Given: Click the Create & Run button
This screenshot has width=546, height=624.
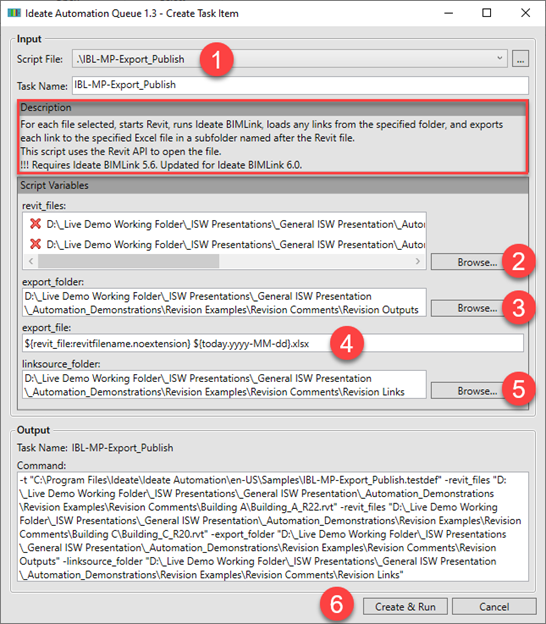Looking at the screenshot, I should 405,606.
